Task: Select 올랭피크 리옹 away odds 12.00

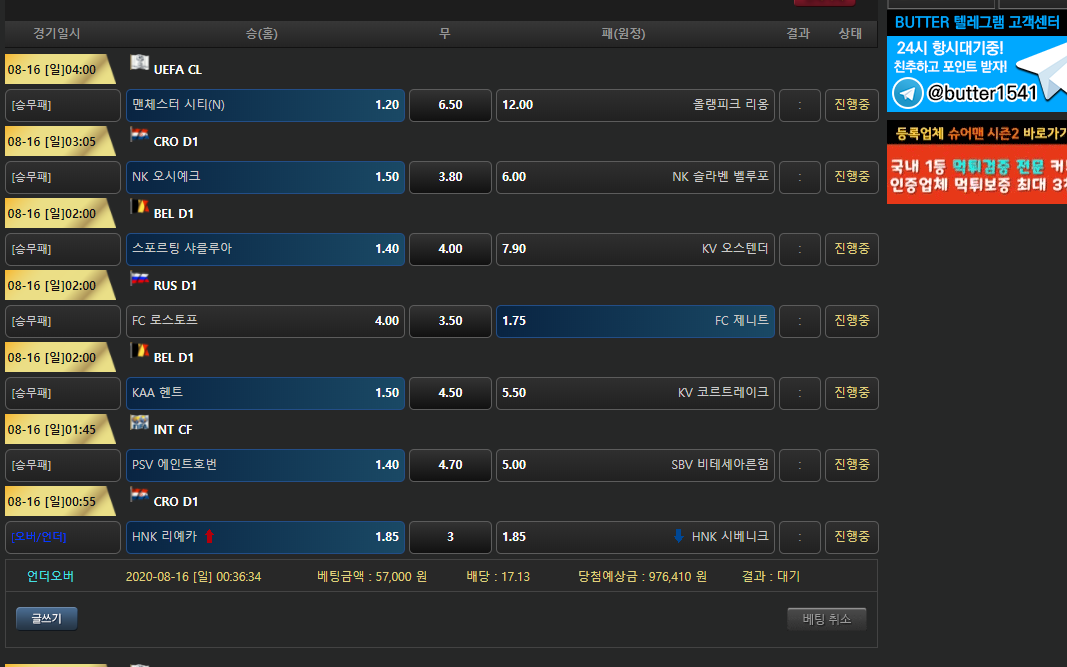Action: coord(635,105)
